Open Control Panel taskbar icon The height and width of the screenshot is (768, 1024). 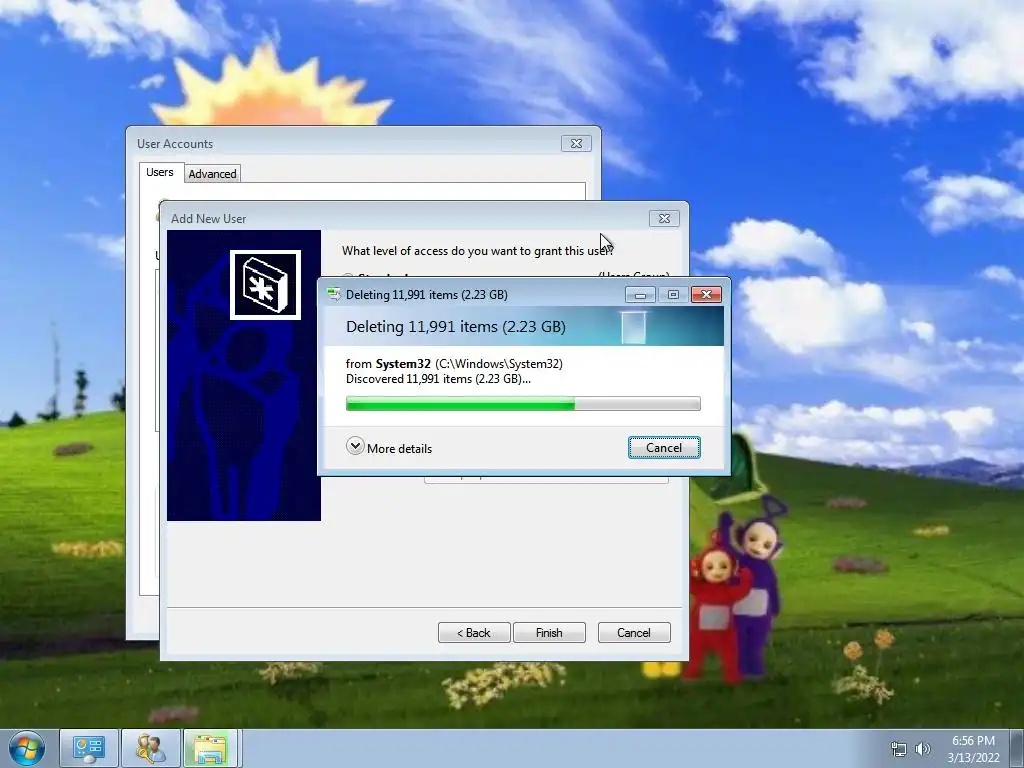point(89,748)
